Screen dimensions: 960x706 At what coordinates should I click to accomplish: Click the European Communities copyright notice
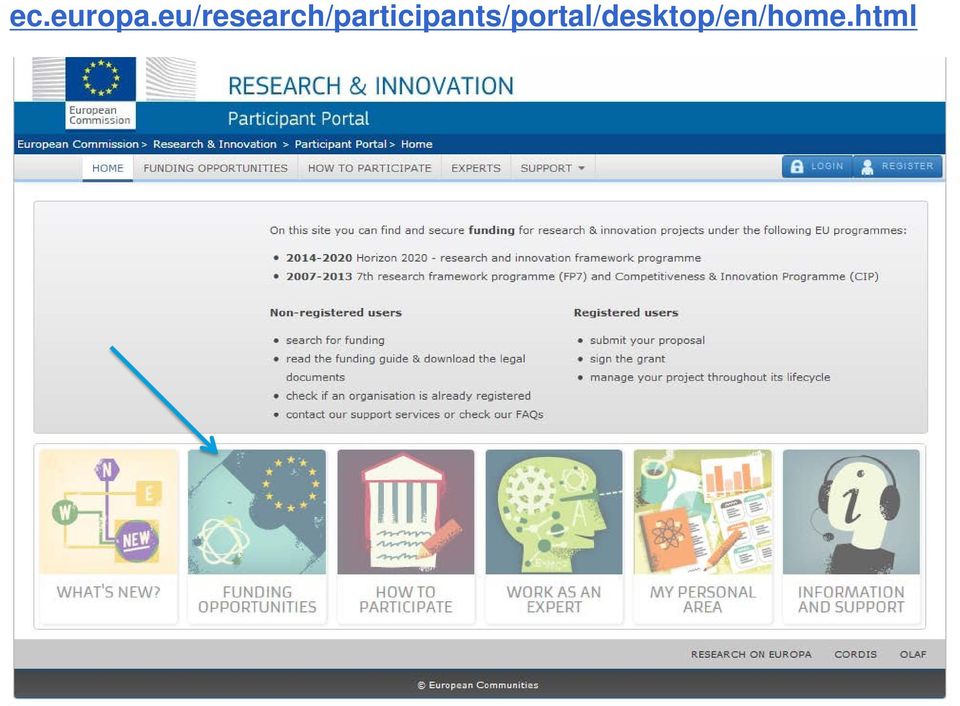[478, 685]
